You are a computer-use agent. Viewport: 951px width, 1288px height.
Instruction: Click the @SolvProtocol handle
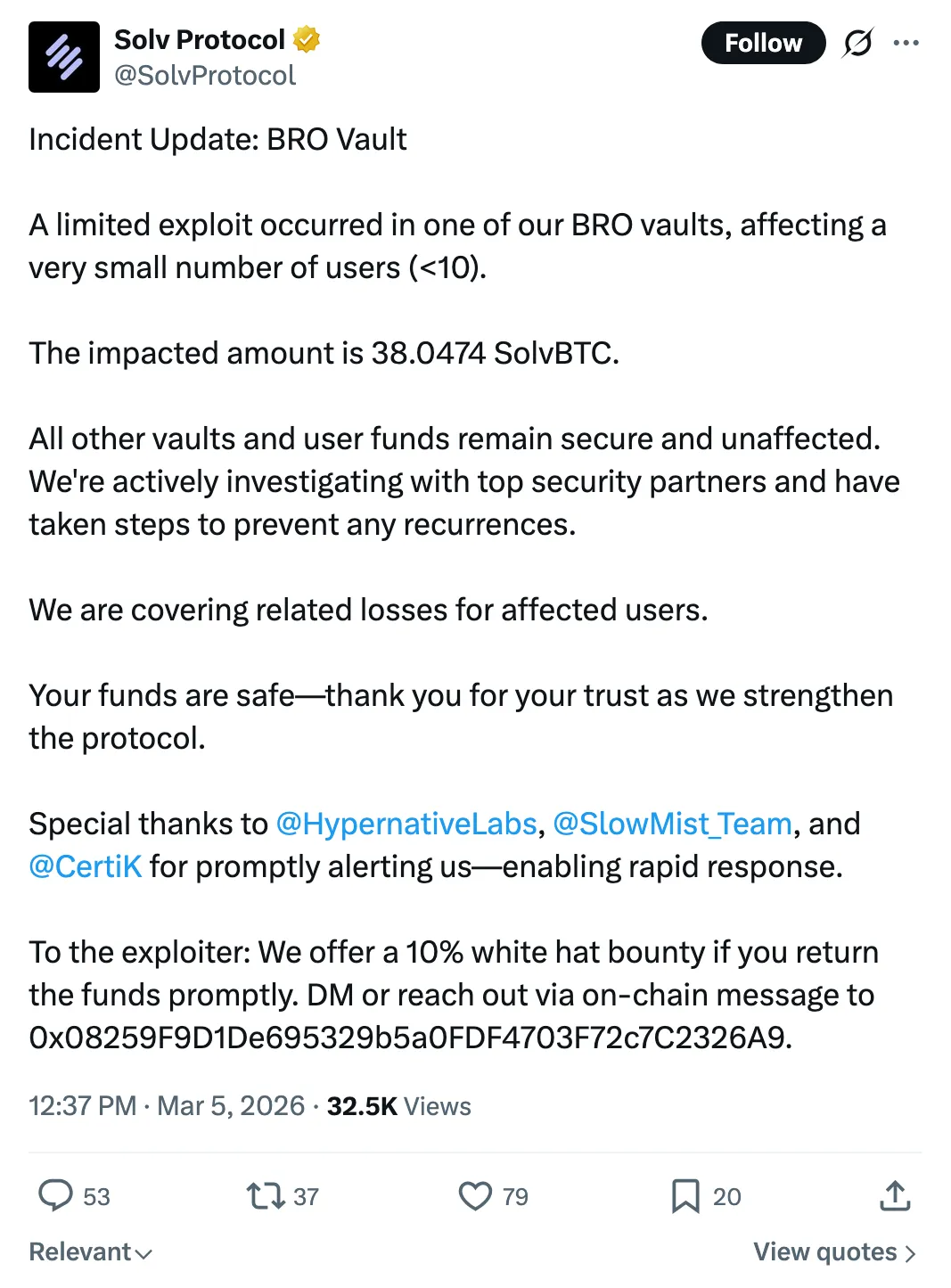[x=205, y=76]
